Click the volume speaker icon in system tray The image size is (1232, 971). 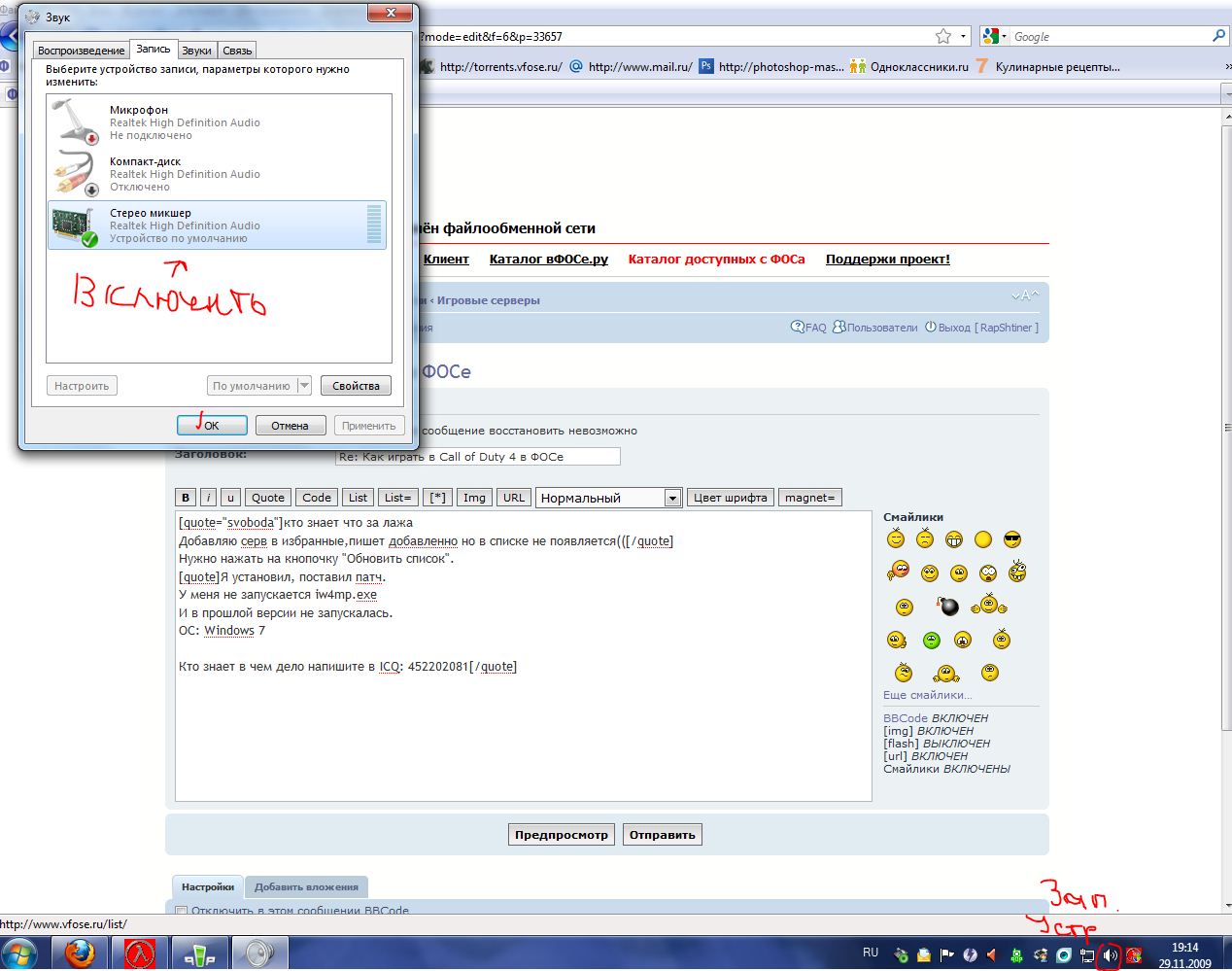pos(1109,955)
